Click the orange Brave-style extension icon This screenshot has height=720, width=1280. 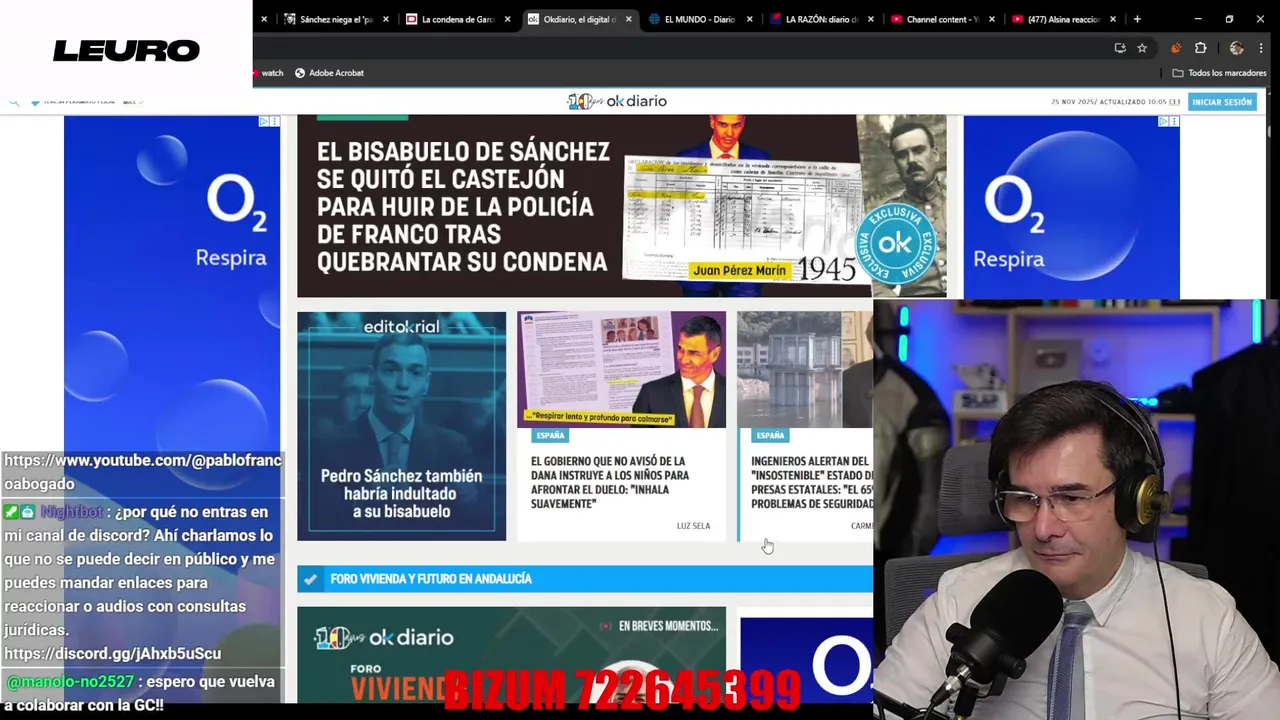tap(1176, 48)
